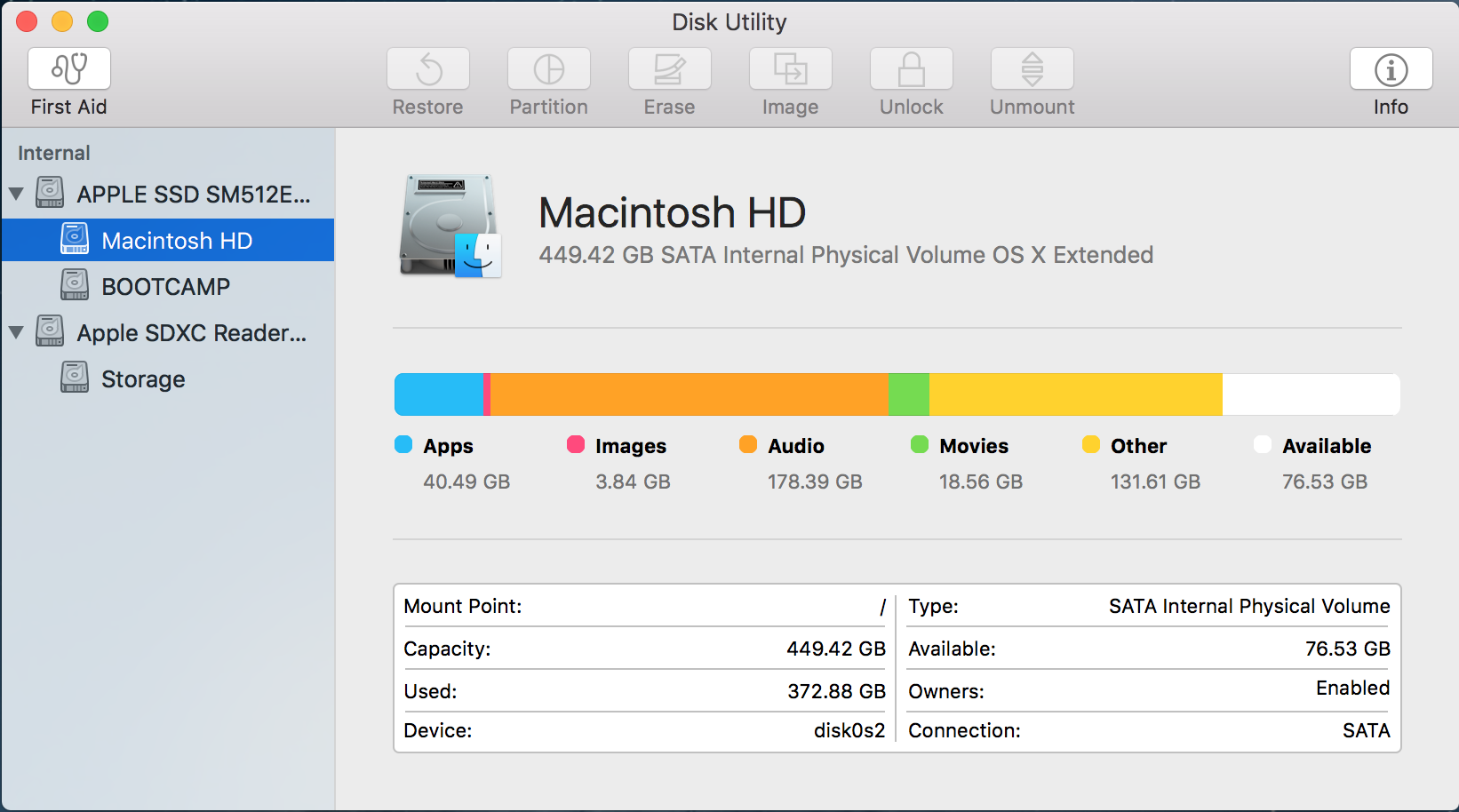Image resolution: width=1459 pixels, height=812 pixels.
Task: Click the 131.61 GB Other value
Action: [1155, 482]
